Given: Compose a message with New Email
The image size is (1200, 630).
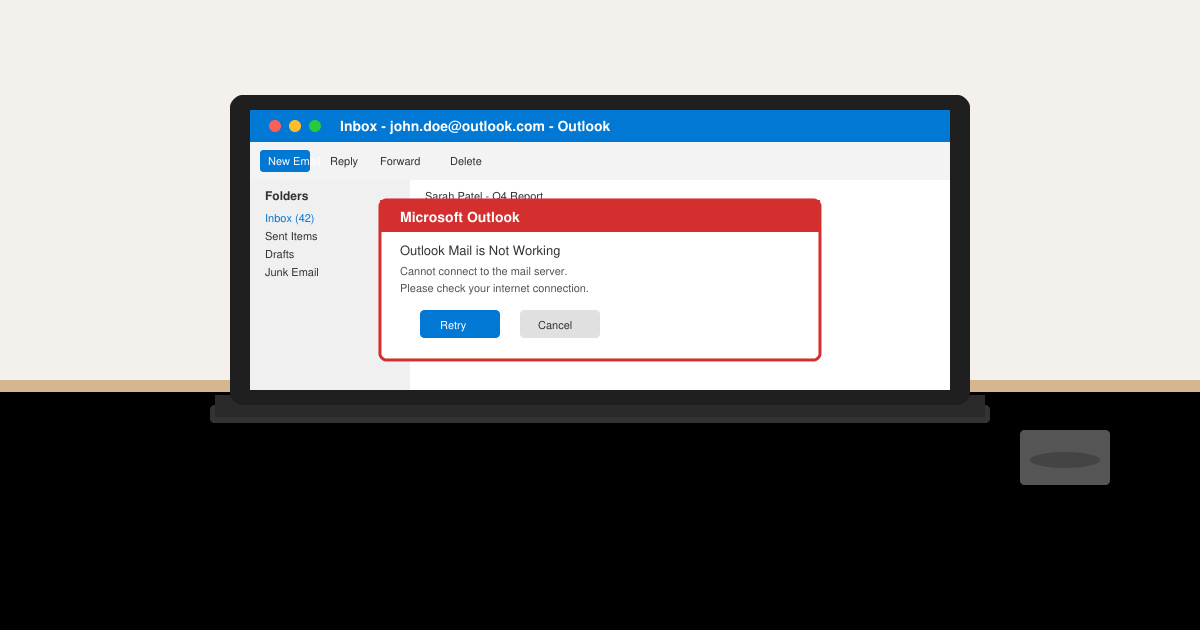Looking at the screenshot, I should 285,161.
